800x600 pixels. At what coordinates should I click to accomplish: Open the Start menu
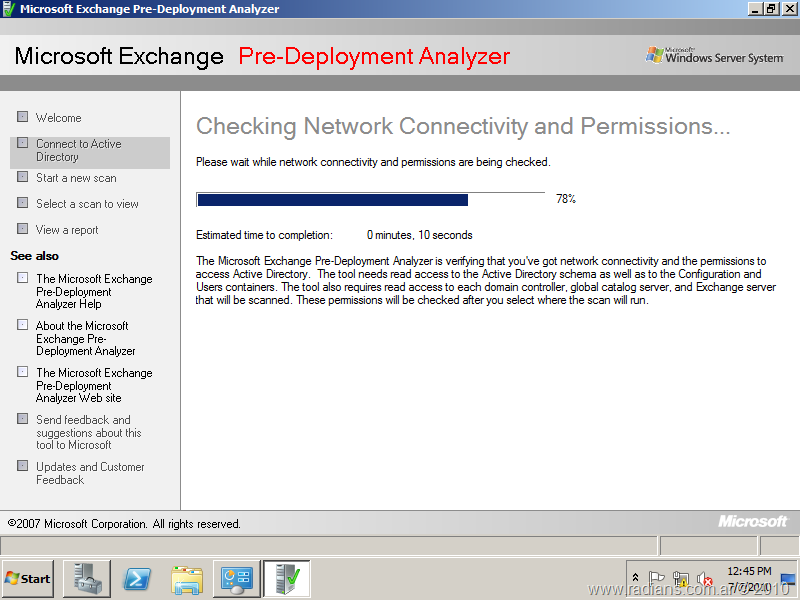(x=28, y=579)
